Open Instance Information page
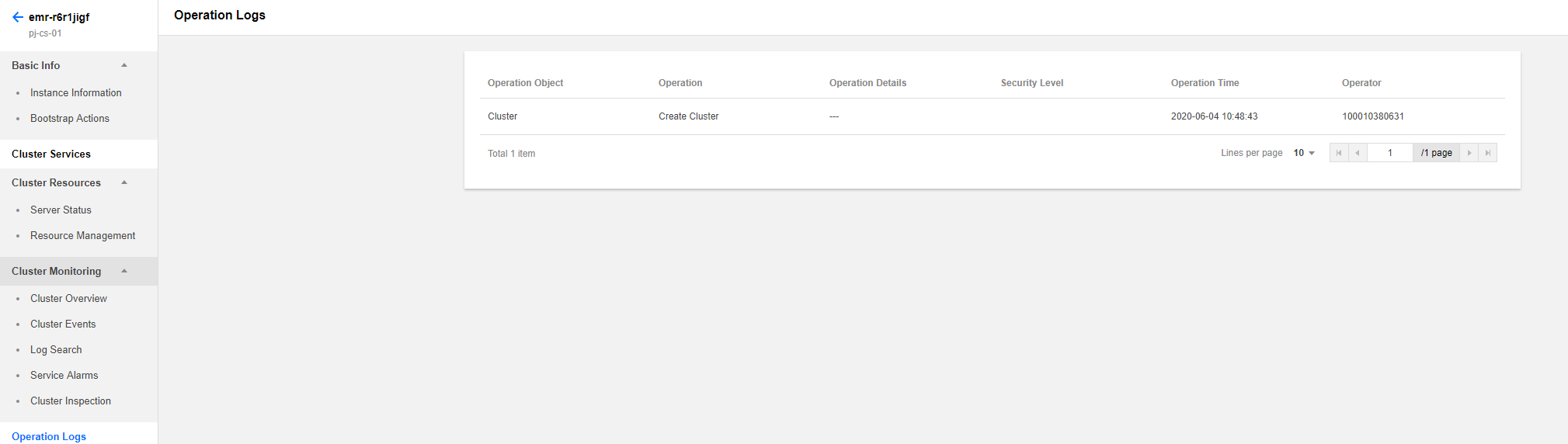 [76, 92]
